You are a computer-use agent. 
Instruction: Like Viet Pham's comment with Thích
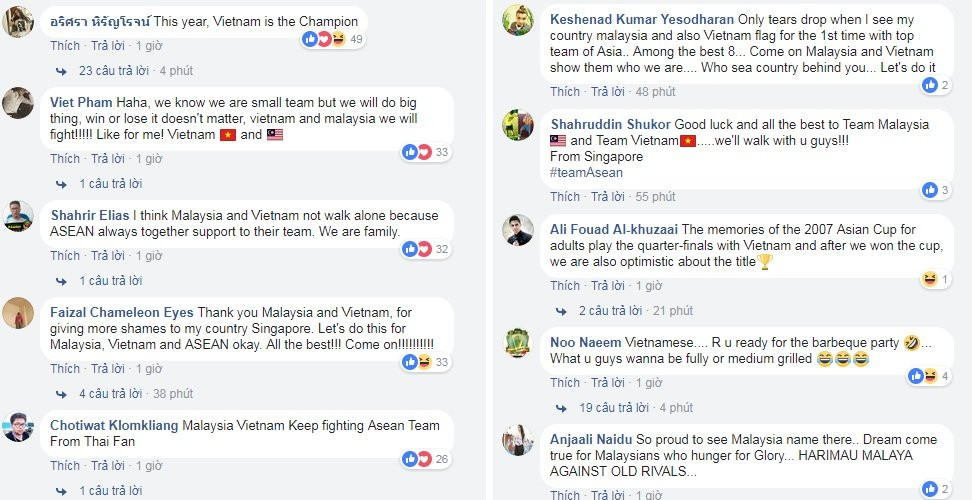point(65,158)
